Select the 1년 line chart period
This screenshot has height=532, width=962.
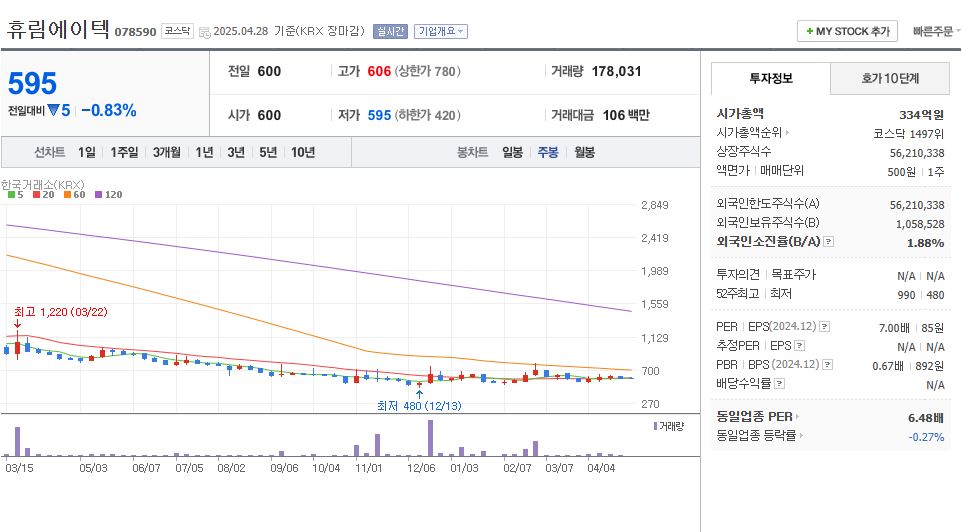[204, 152]
